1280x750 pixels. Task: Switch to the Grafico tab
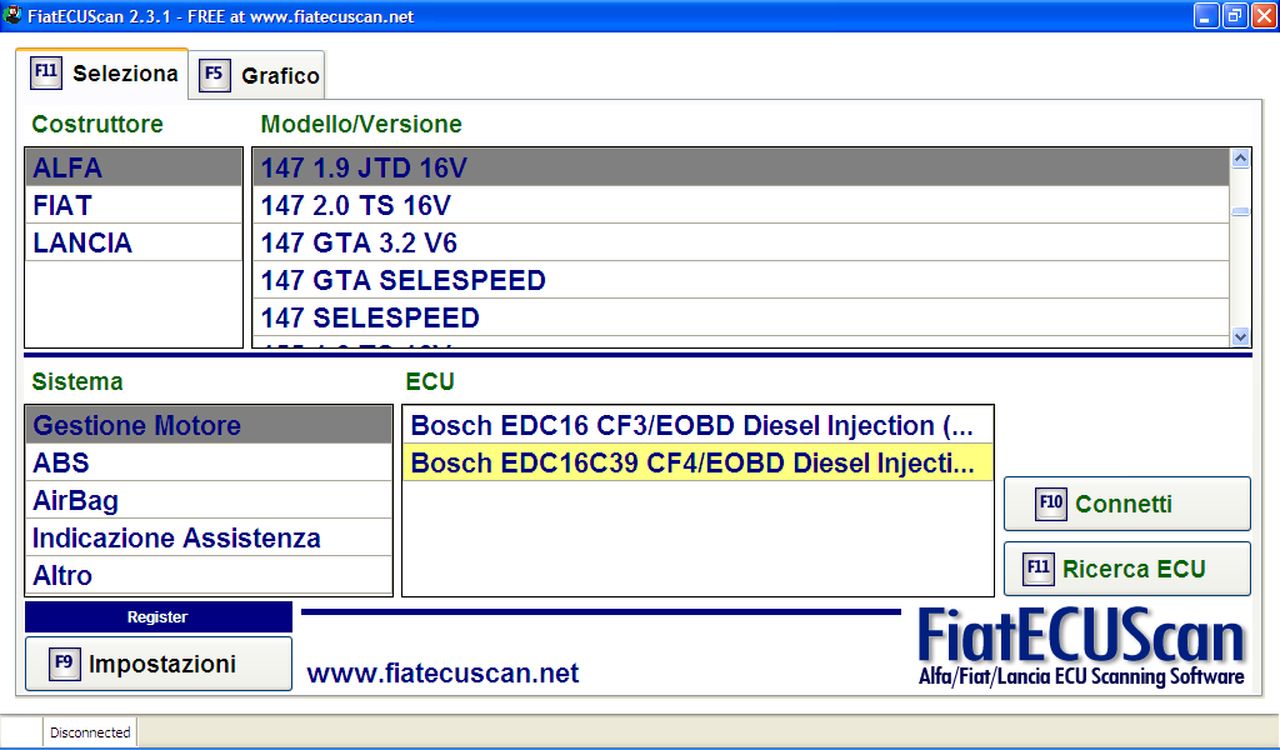click(x=279, y=76)
